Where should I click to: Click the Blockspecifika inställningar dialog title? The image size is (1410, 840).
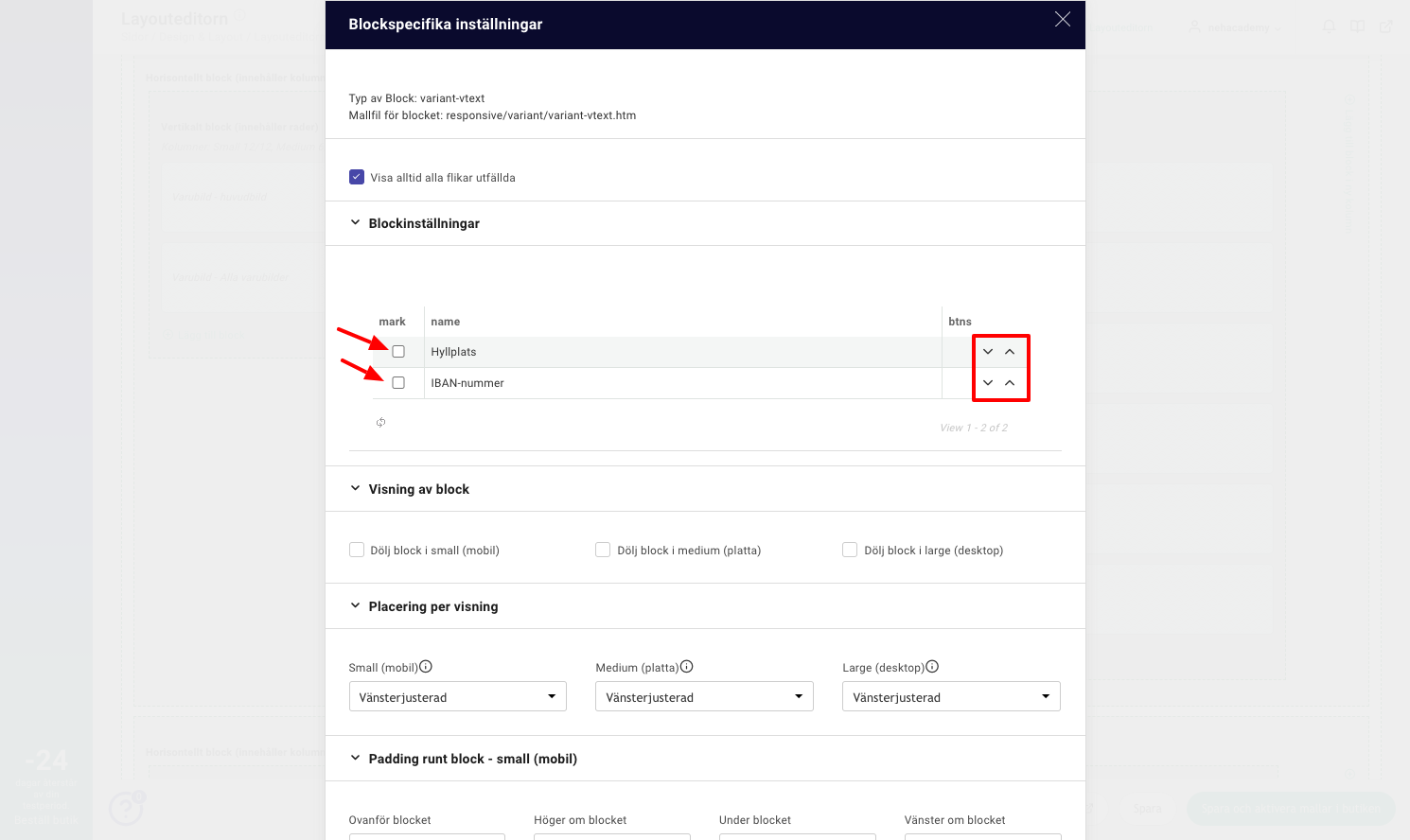tap(446, 25)
